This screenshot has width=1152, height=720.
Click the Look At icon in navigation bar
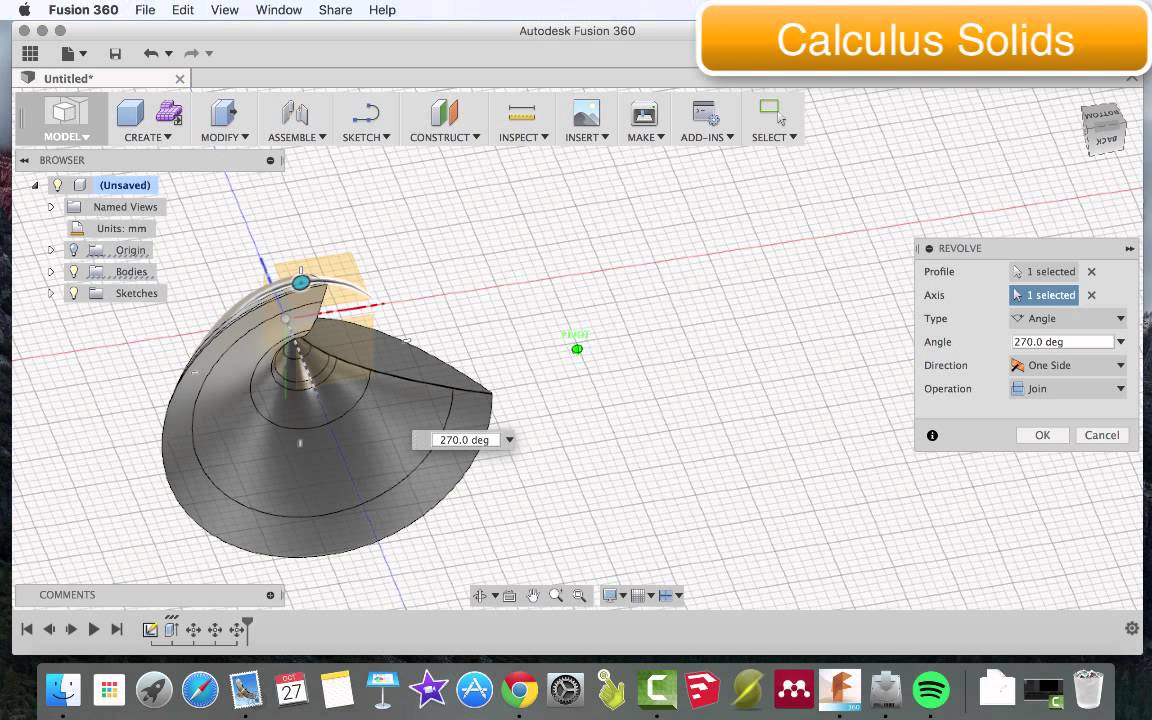tap(510, 596)
